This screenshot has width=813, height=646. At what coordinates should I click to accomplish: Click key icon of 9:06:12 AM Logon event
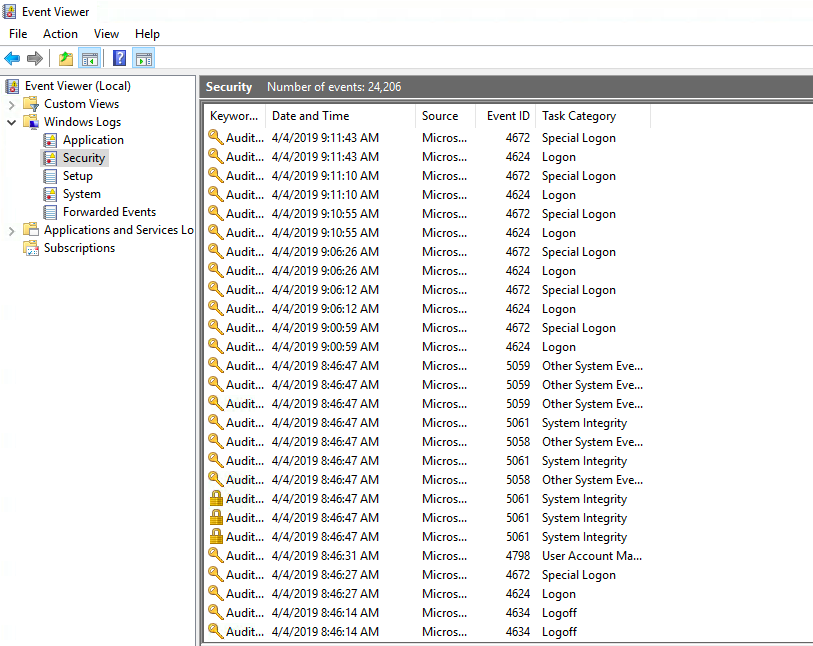tap(216, 308)
